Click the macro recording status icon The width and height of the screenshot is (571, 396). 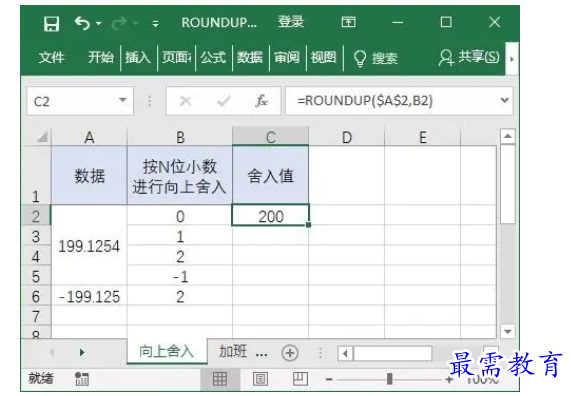coord(82,379)
